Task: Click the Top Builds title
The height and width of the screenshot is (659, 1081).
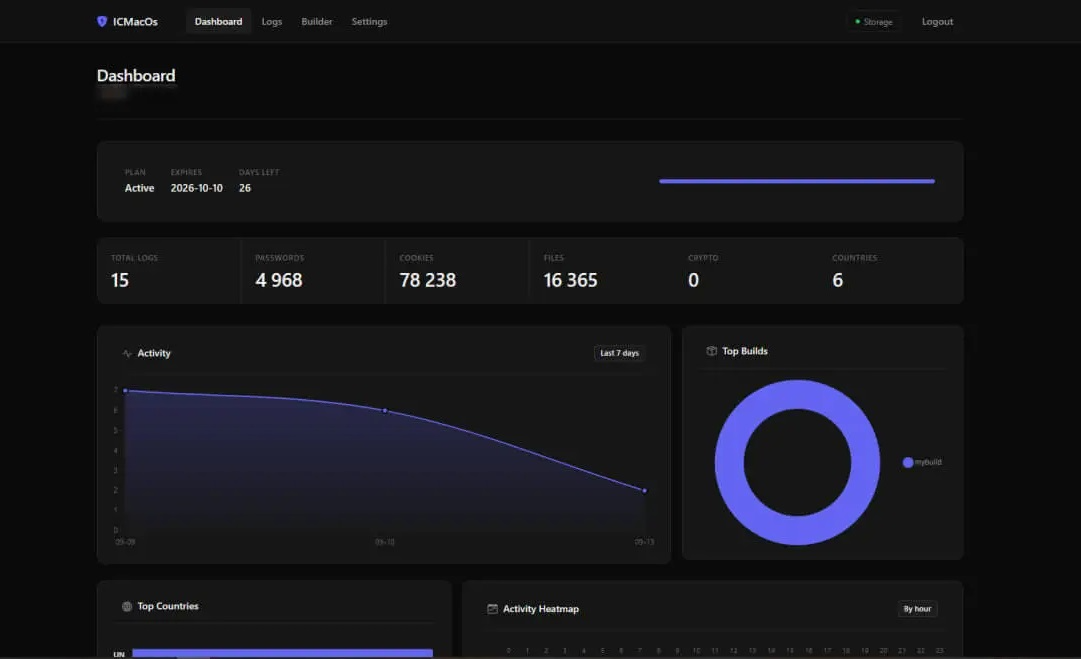Action: point(745,351)
